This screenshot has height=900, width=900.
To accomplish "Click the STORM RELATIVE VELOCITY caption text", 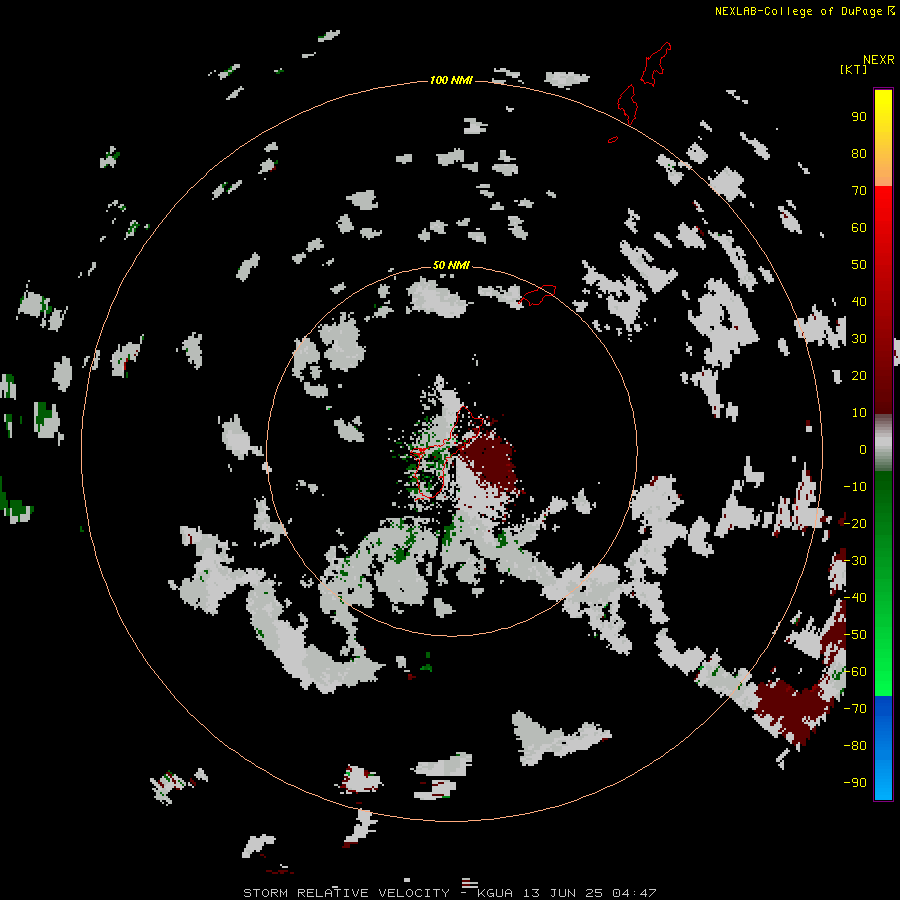I will tap(346, 893).
